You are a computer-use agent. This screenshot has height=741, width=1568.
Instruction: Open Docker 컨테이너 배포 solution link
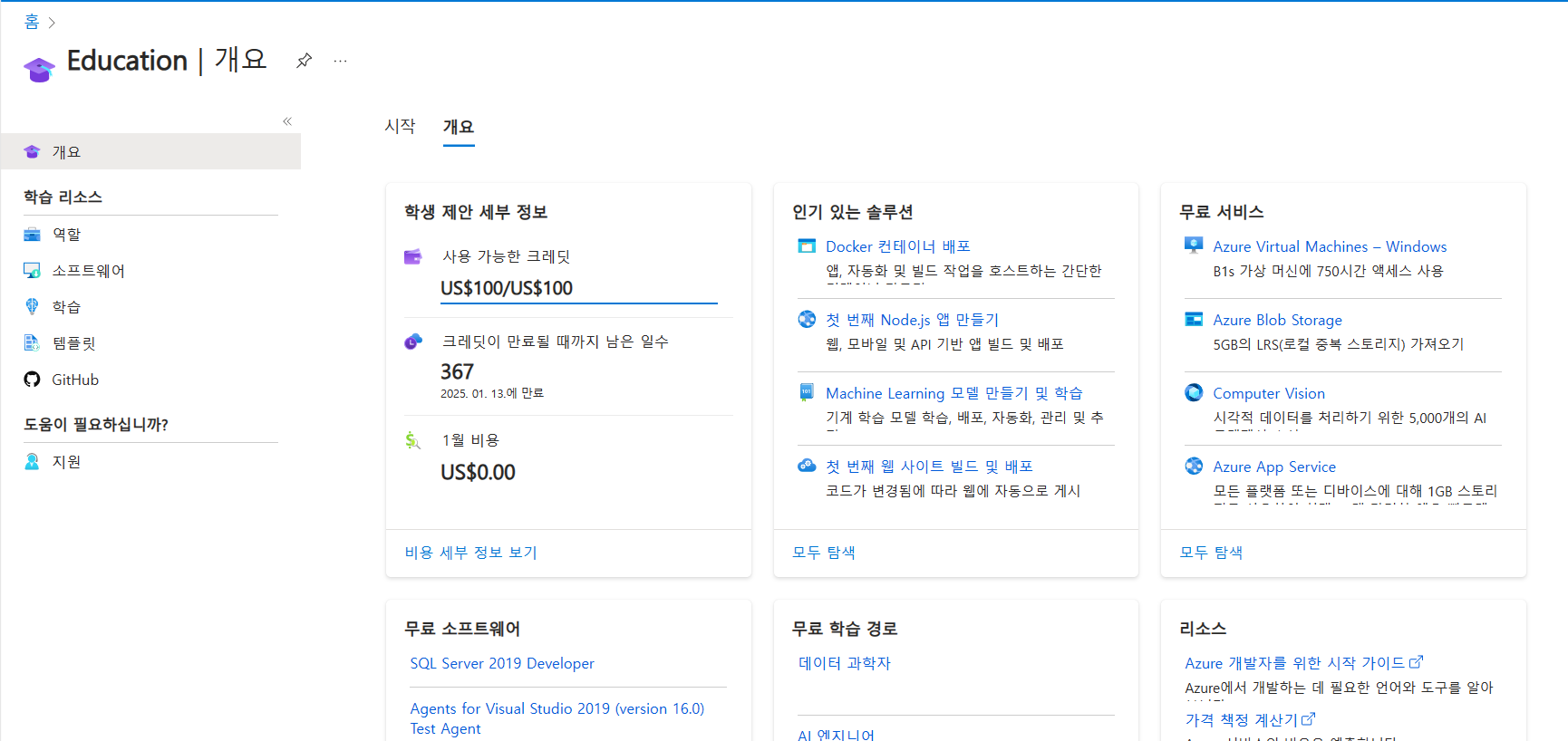898,246
